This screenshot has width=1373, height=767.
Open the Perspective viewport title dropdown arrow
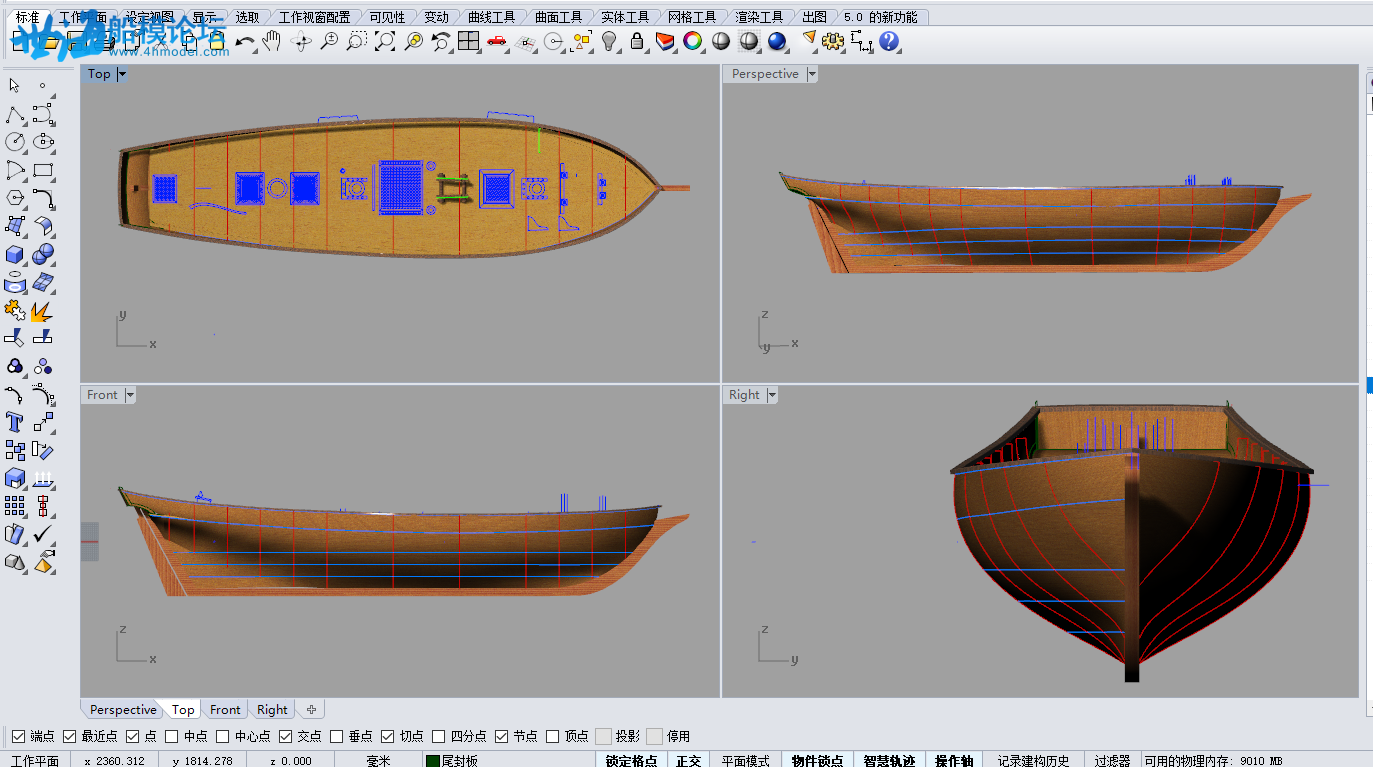tap(812, 74)
